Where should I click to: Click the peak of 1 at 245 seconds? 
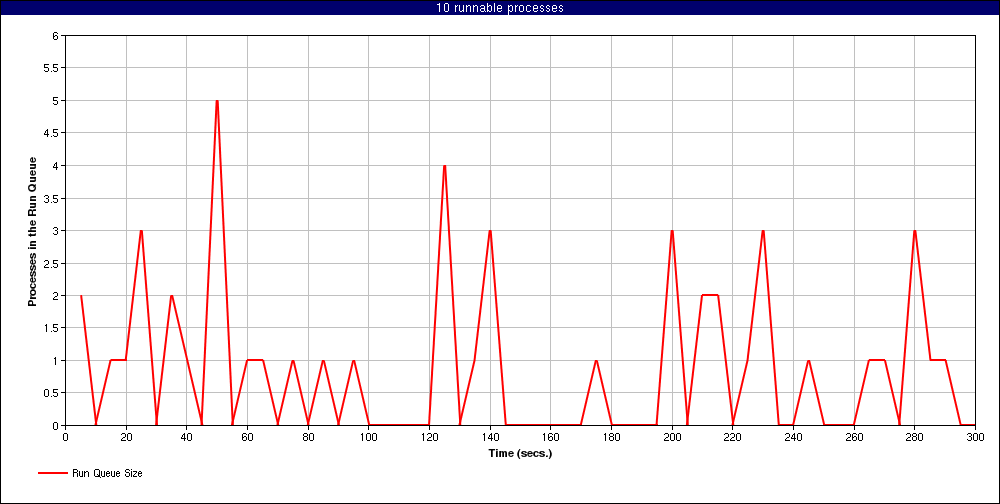pyautogui.click(x=809, y=360)
